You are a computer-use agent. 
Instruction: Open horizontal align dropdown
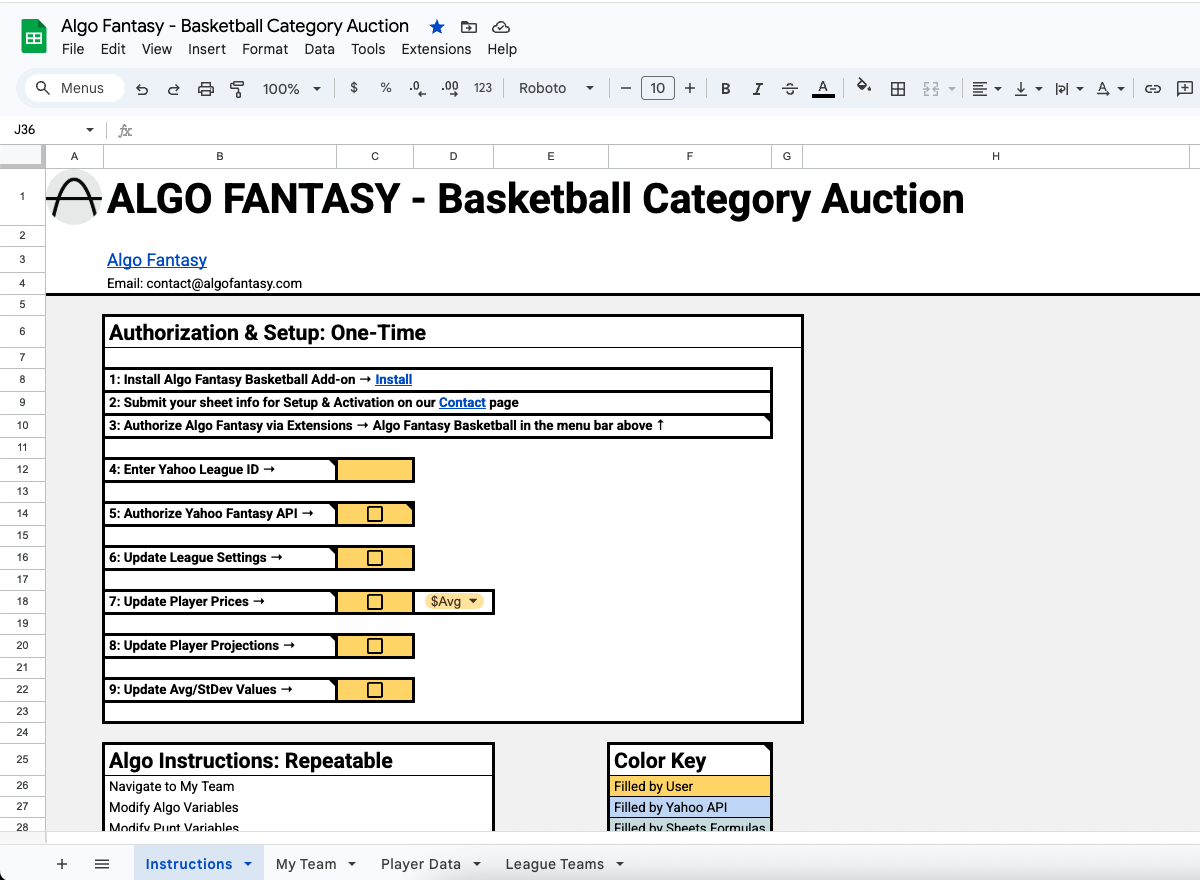pyautogui.click(x=987, y=89)
